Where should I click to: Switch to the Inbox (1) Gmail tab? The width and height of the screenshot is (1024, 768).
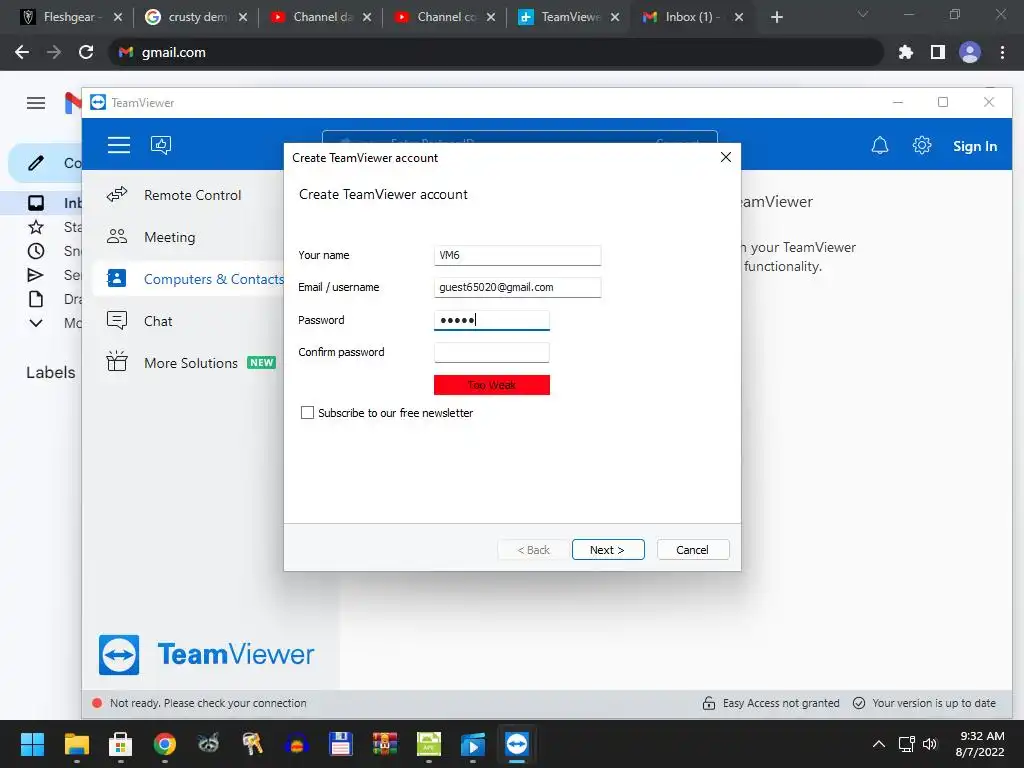[x=693, y=17]
